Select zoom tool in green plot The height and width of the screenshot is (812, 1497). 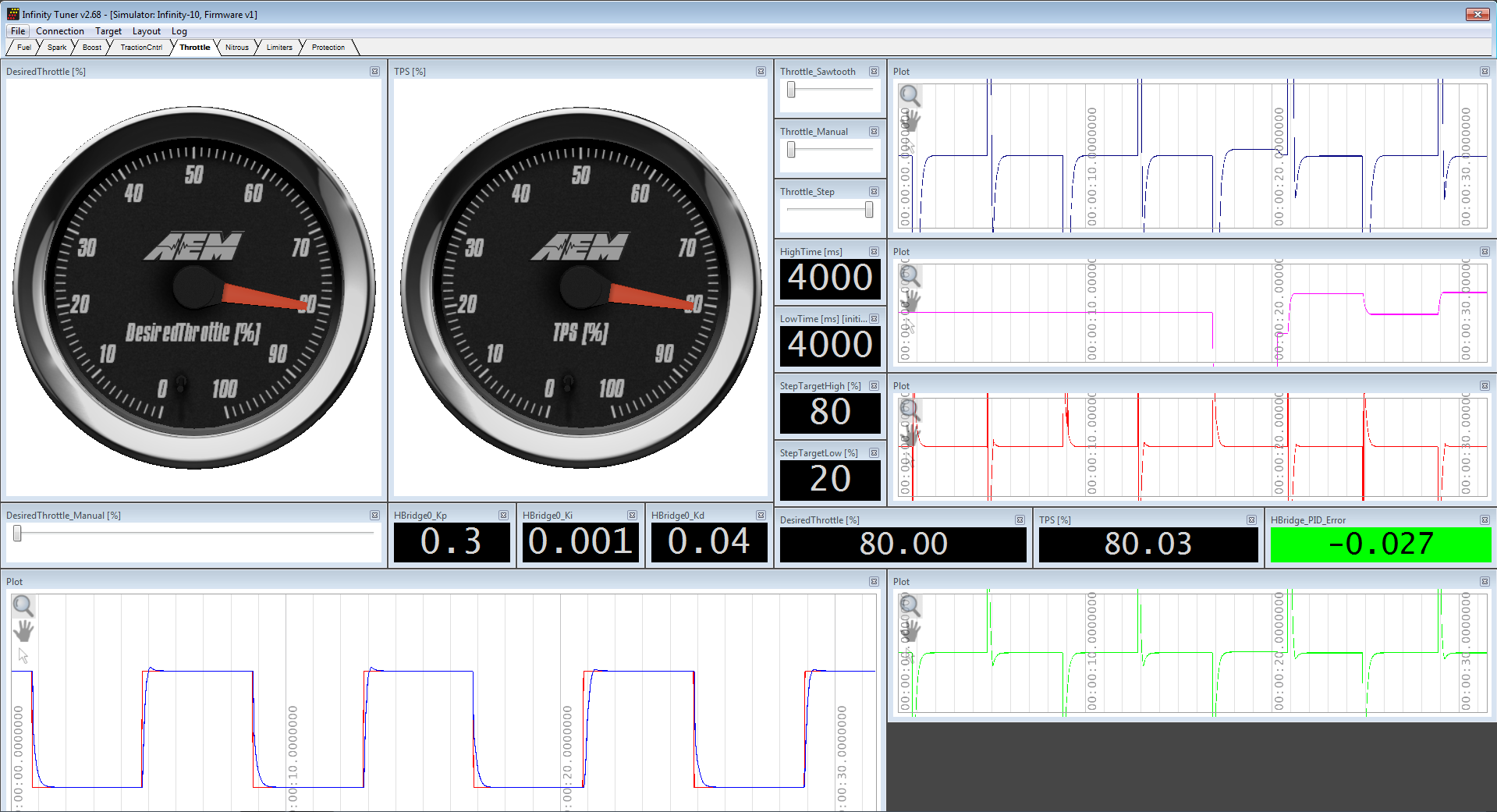pos(910,606)
